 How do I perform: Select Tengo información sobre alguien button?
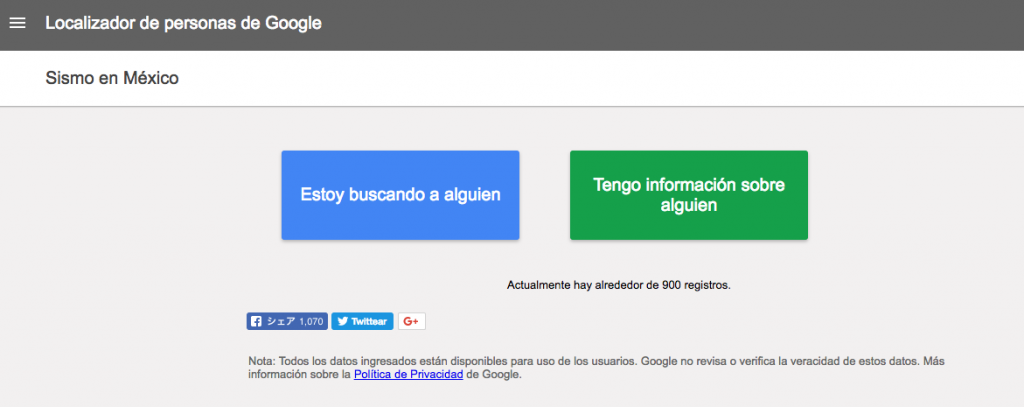(689, 195)
